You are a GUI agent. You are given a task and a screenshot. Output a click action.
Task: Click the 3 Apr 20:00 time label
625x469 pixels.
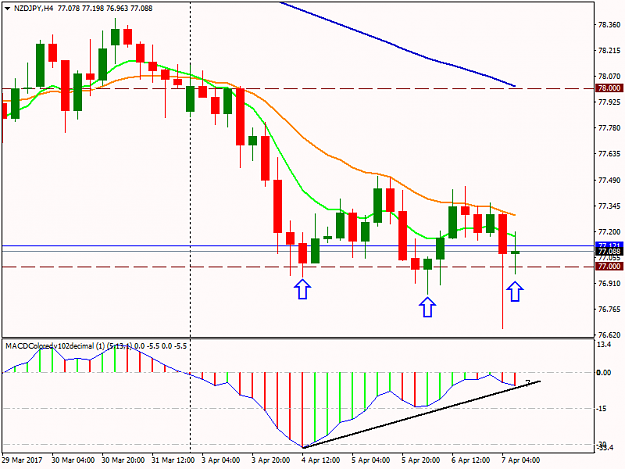pos(271,460)
